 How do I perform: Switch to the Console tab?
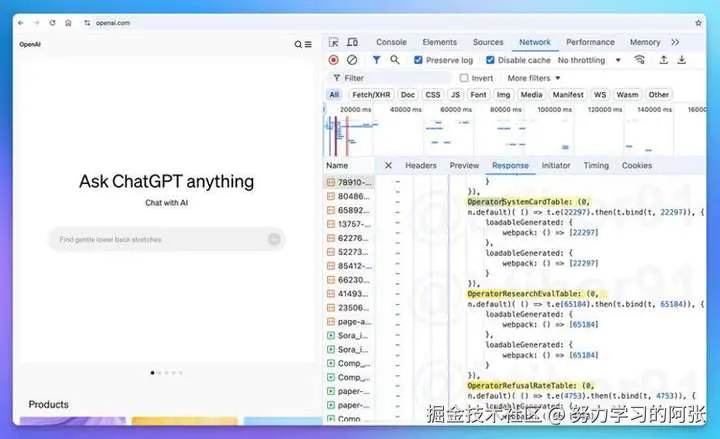coord(391,42)
